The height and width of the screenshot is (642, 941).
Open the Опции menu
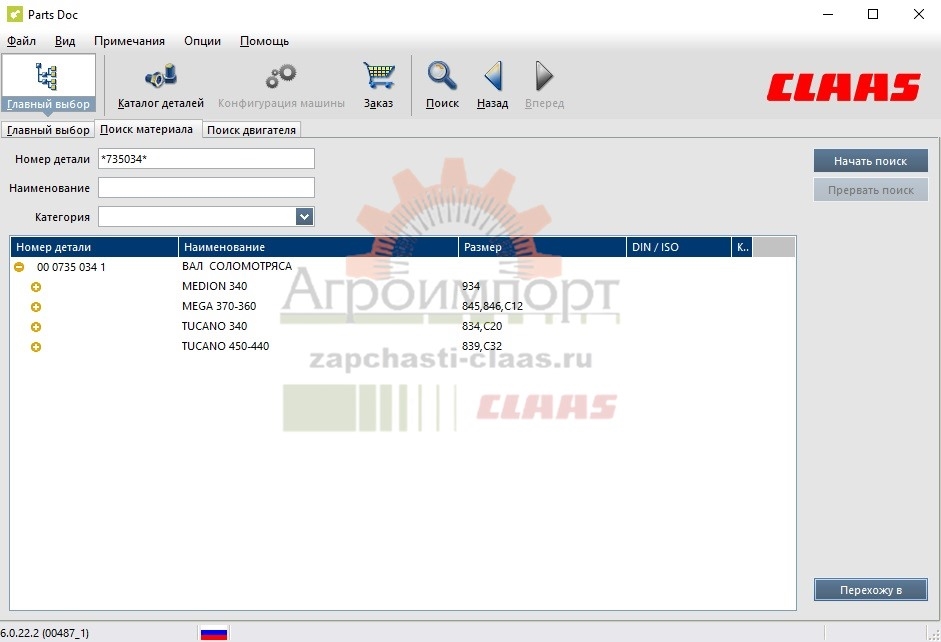coord(202,41)
